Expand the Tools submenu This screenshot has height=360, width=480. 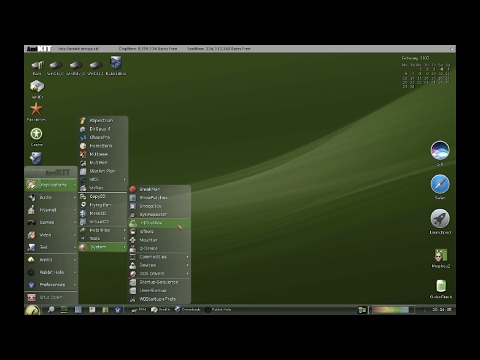[103, 239]
